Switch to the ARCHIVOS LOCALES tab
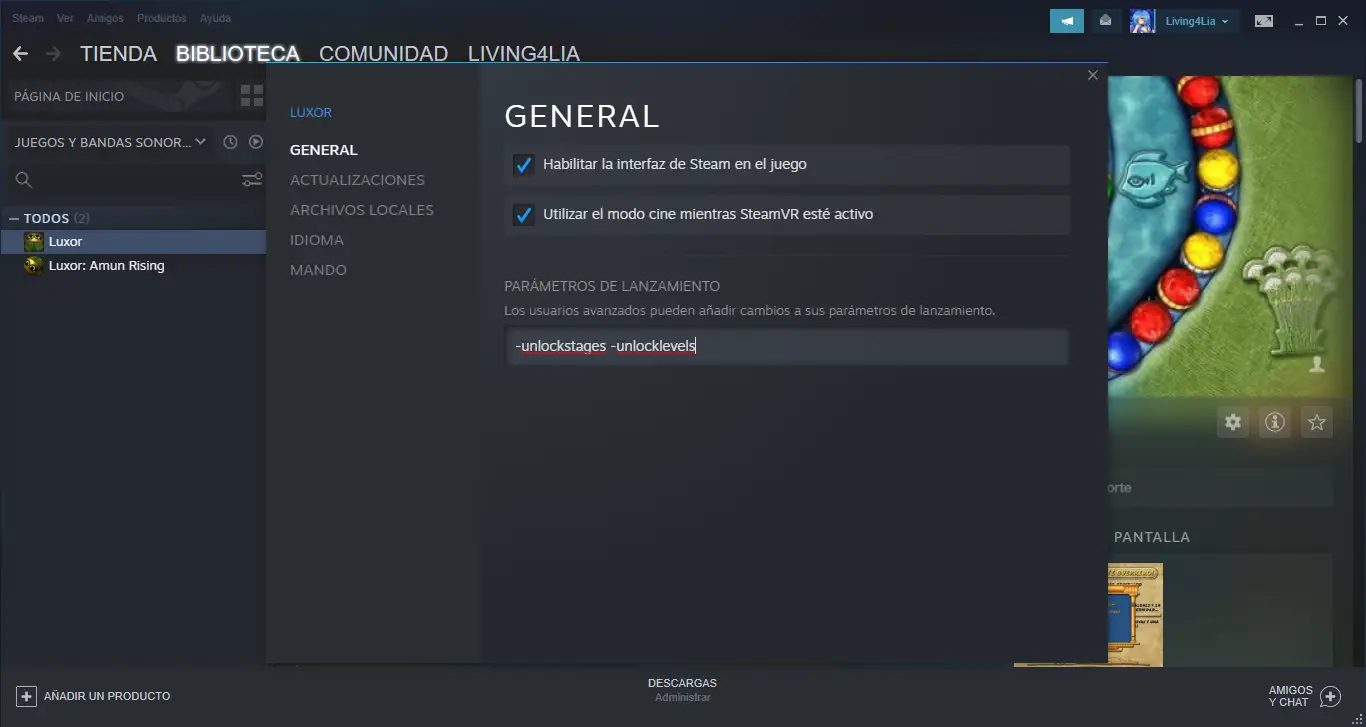Image resolution: width=1366 pixels, height=727 pixels. [362, 210]
